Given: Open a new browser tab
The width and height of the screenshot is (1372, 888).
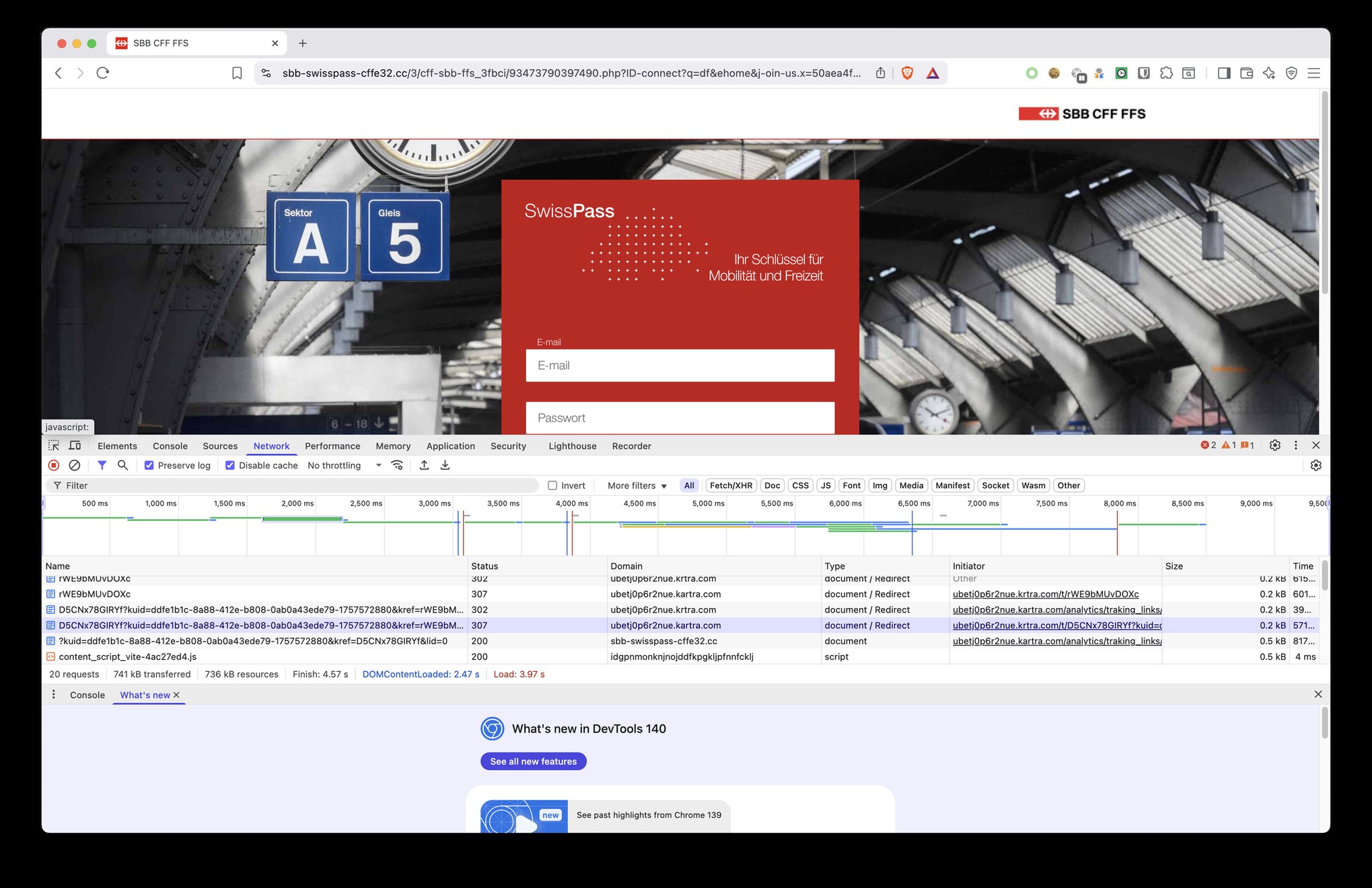Looking at the screenshot, I should pyautogui.click(x=303, y=43).
